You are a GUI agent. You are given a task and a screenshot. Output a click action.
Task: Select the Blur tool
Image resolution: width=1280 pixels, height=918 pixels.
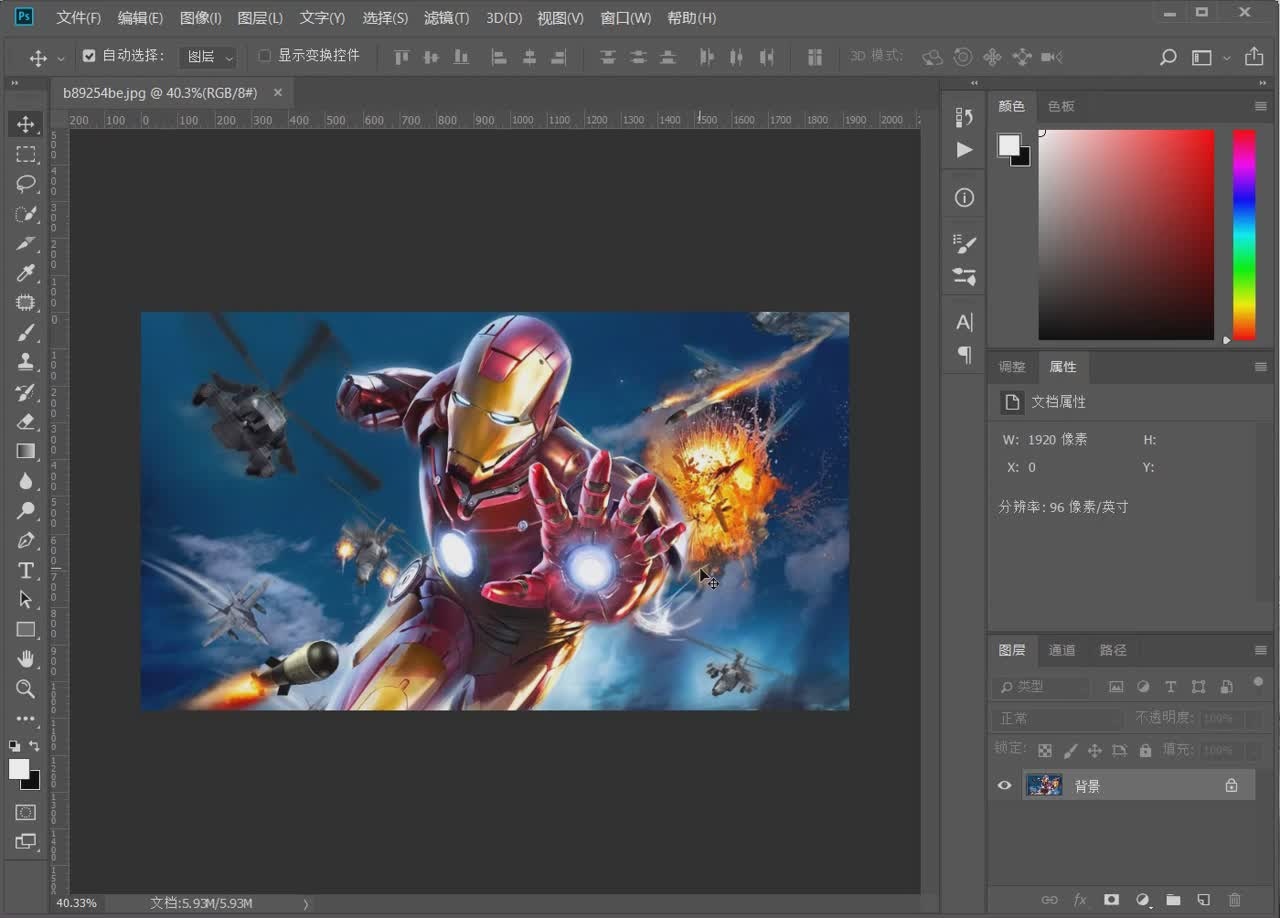(26, 481)
